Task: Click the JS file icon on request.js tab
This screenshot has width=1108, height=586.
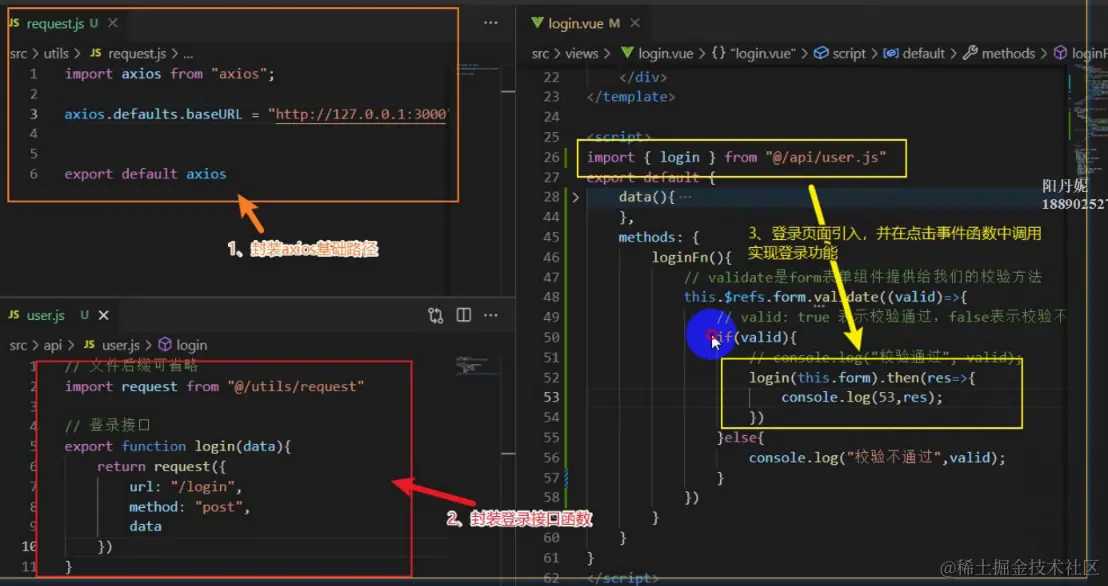Action: click(14, 23)
